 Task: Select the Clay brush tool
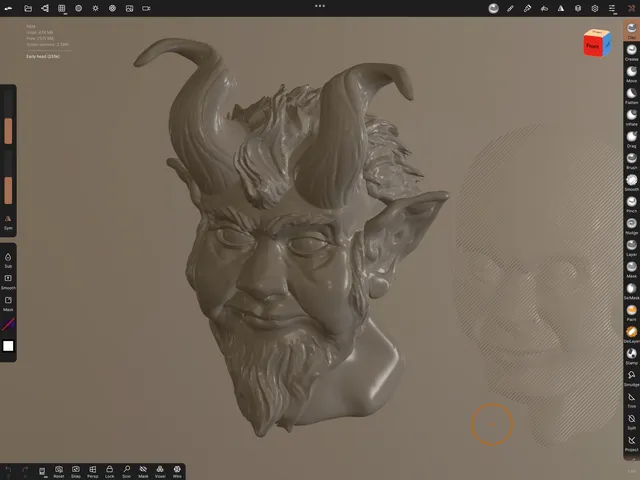[x=631, y=30]
